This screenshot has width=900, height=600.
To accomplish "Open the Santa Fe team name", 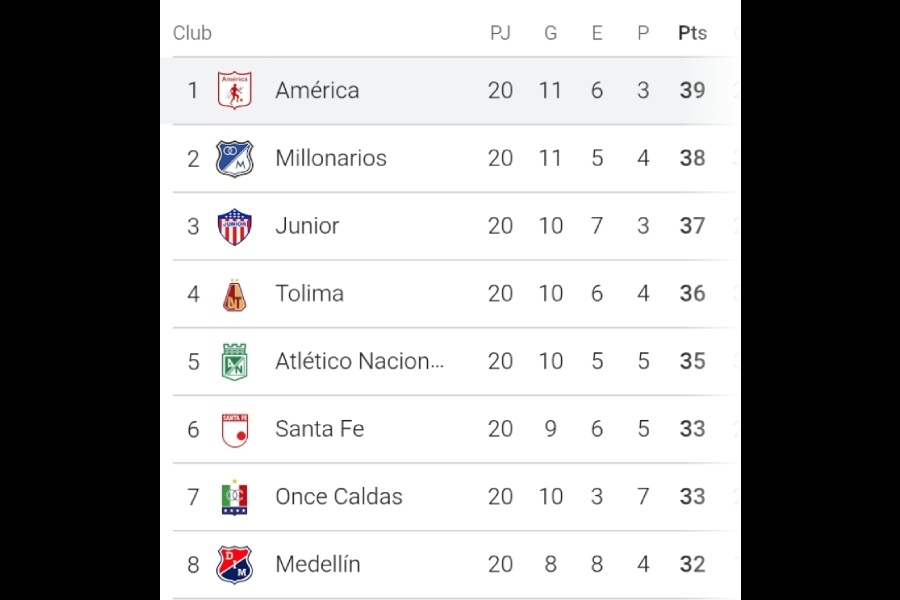I will click(x=320, y=429).
